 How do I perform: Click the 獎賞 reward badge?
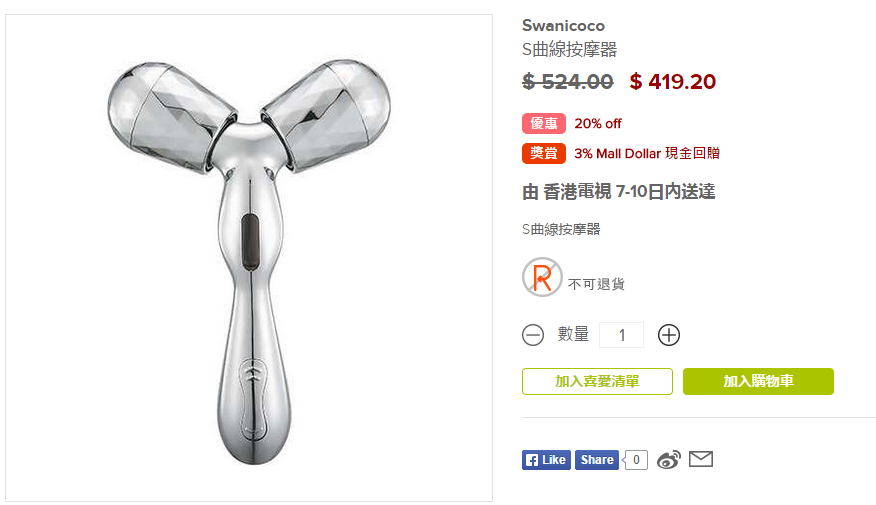point(544,153)
